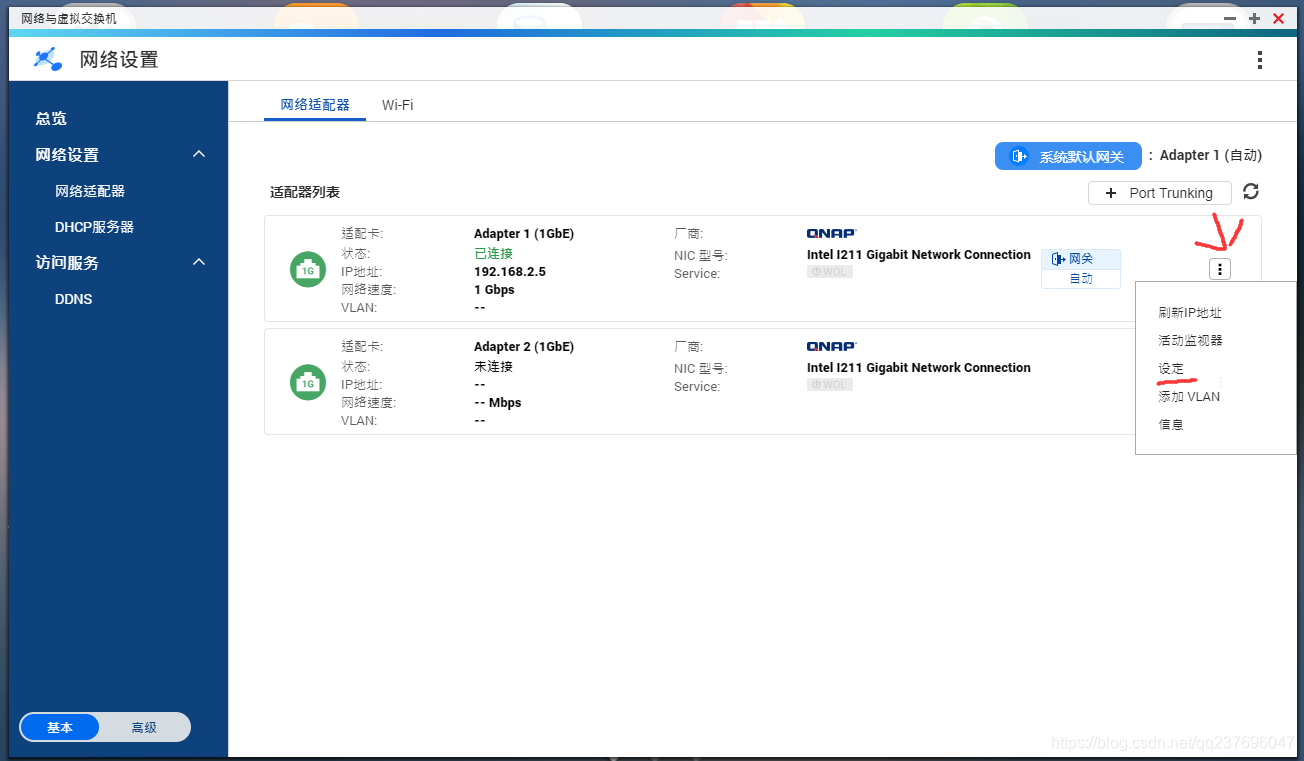Image resolution: width=1304 pixels, height=761 pixels.
Task: Click the Adapter 1 (1GbE) name
Action: pos(524,234)
